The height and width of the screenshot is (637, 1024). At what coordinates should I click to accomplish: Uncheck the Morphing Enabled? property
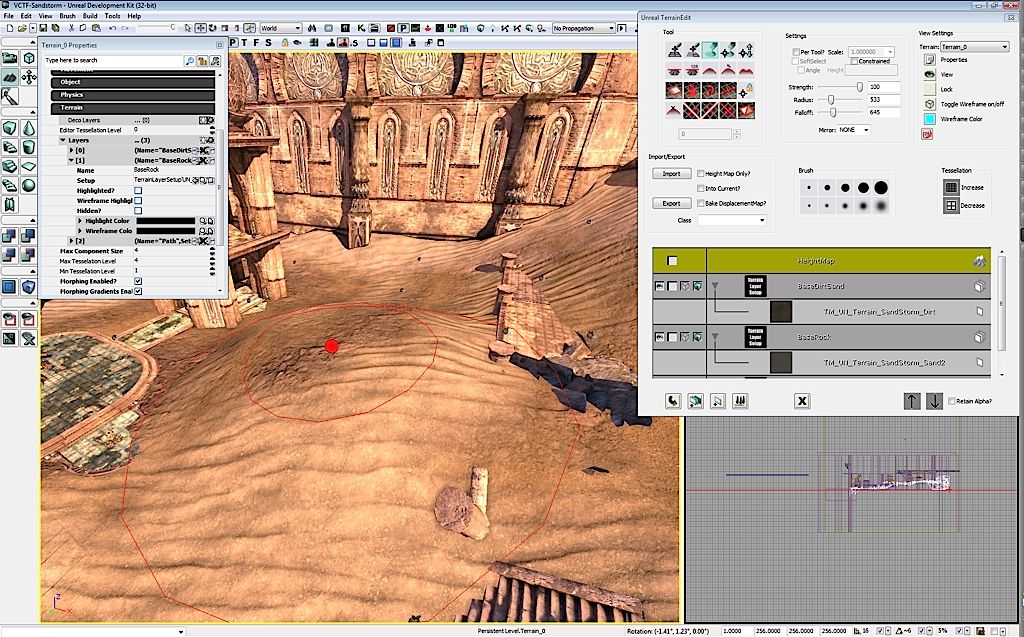(138, 281)
